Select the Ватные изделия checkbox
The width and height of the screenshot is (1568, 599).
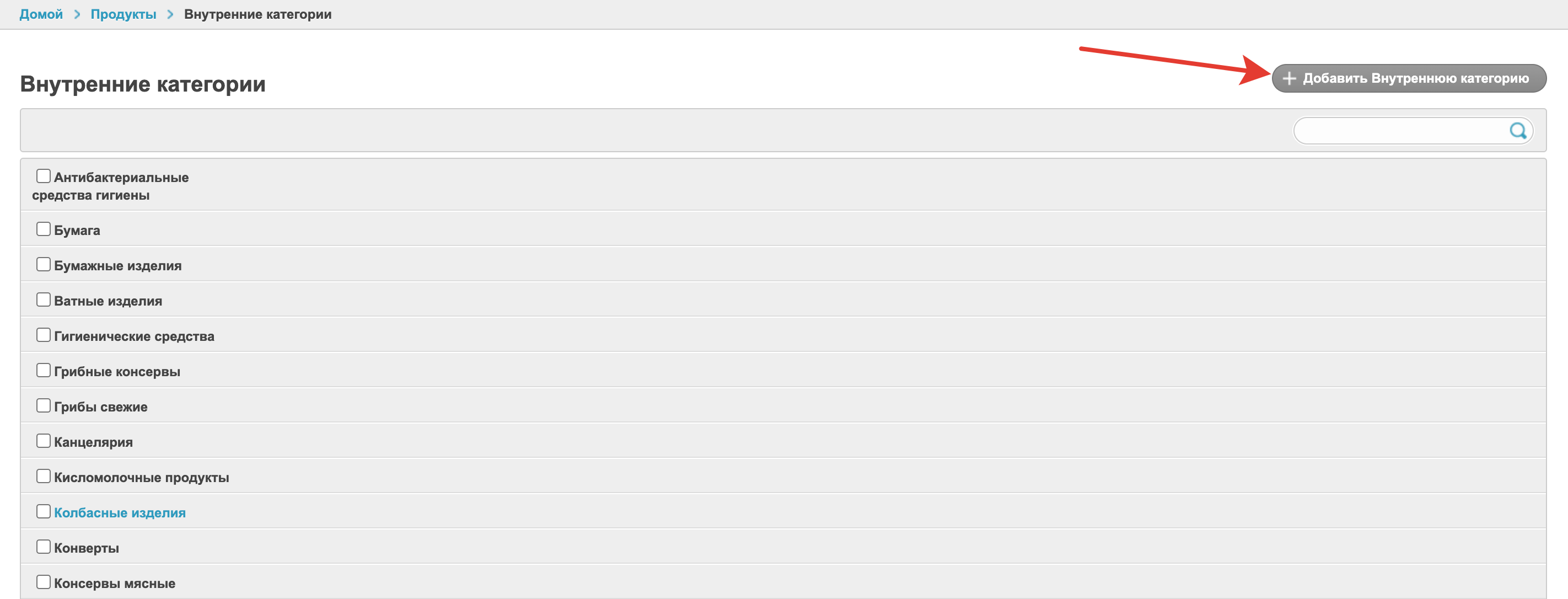point(43,299)
